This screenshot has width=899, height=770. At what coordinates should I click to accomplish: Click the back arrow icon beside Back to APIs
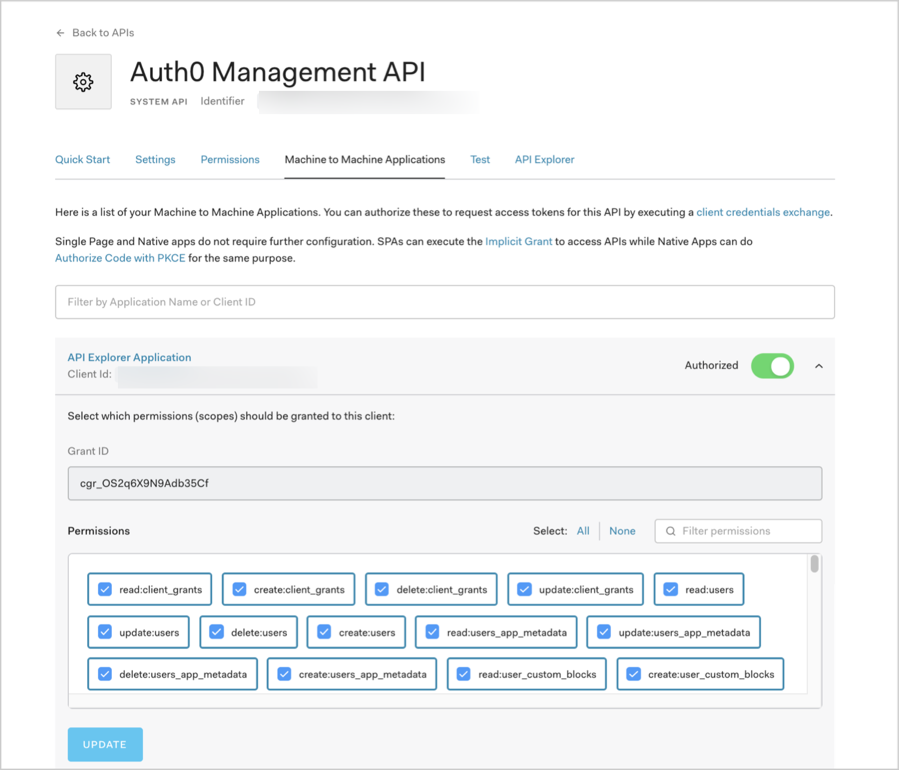(x=60, y=33)
